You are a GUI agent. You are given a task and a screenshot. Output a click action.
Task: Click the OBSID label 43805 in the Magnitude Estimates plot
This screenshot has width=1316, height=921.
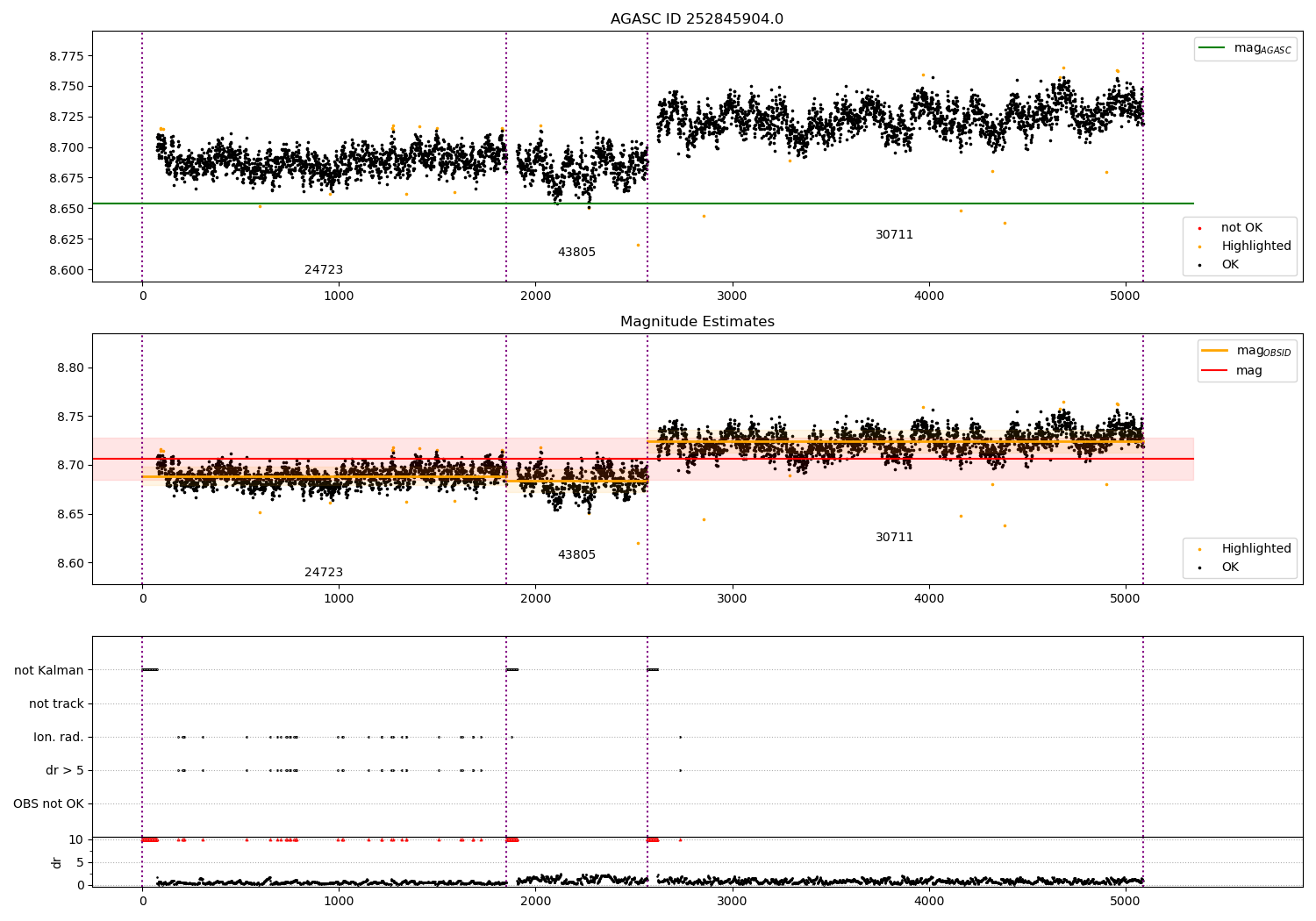click(x=576, y=555)
